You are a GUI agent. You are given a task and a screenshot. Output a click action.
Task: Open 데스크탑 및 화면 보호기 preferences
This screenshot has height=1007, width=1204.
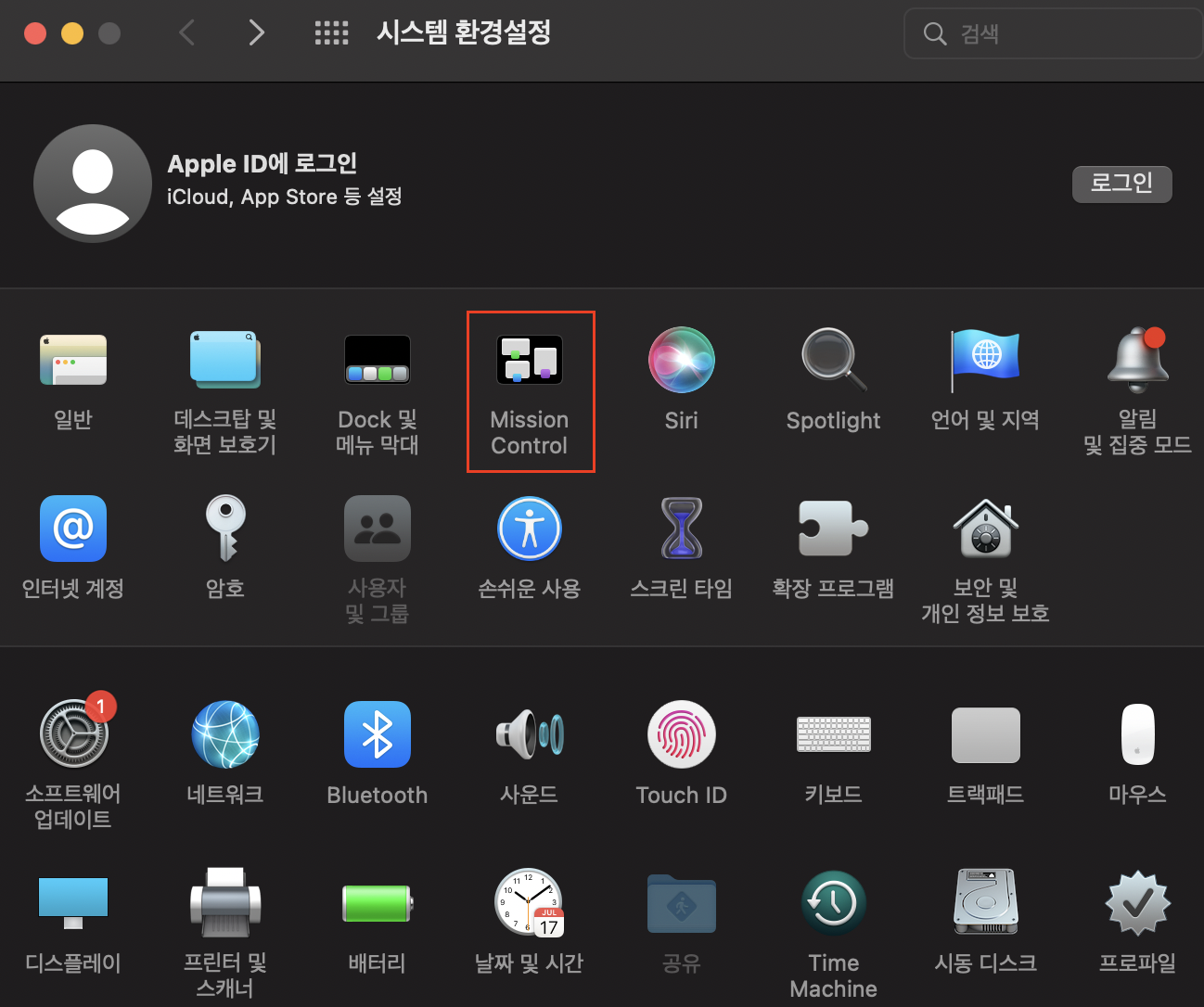[x=225, y=360]
